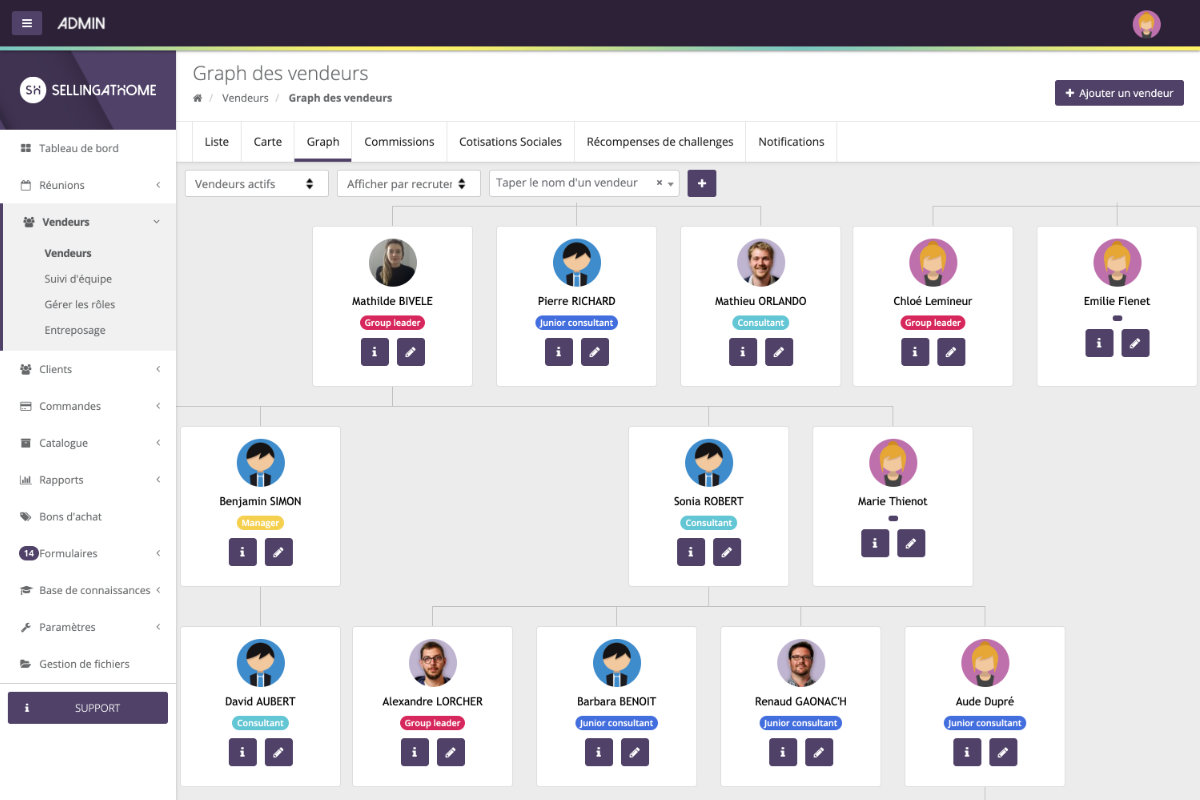Edit Renaud GAONAC'H with pencil icon

[819, 752]
